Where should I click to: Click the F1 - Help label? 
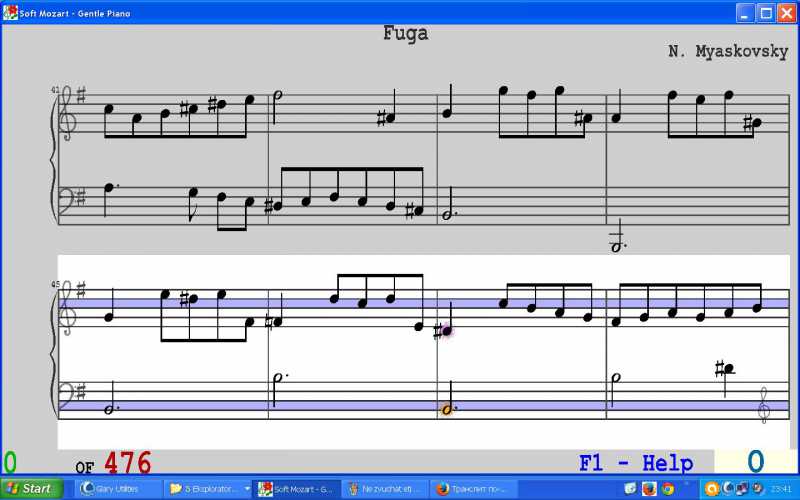tap(636, 463)
